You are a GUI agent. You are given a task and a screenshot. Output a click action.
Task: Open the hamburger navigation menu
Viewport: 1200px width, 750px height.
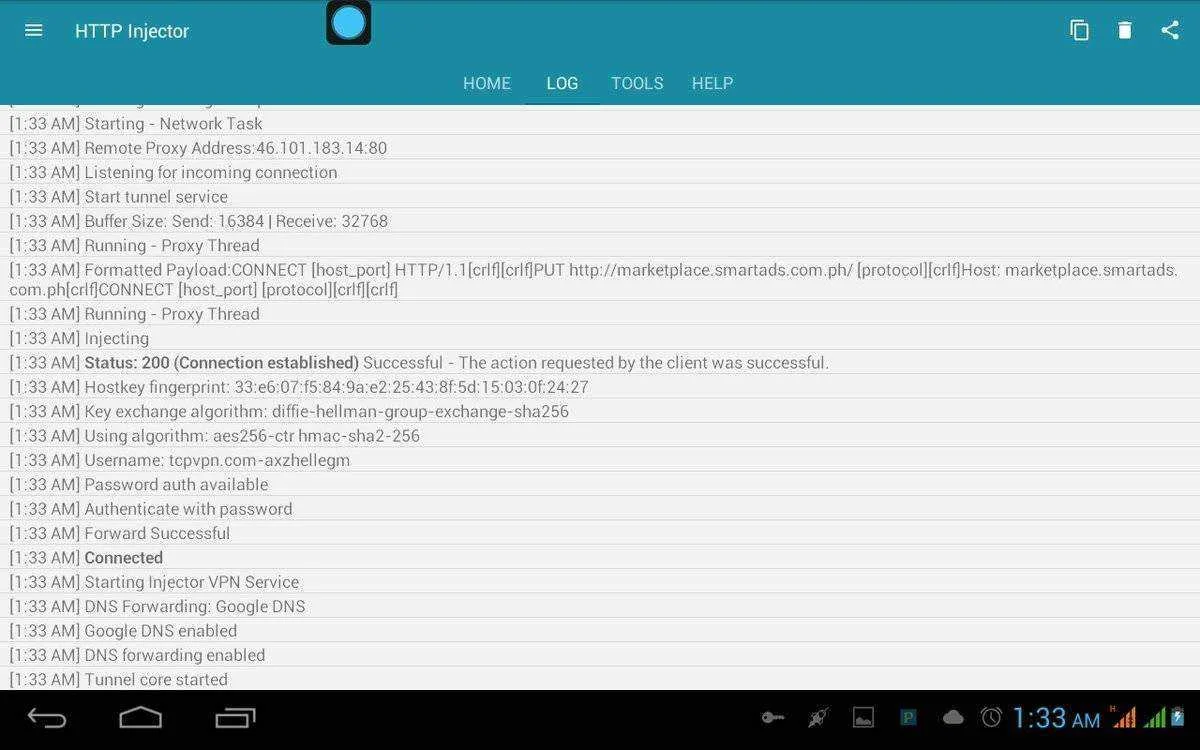(34, 30)
